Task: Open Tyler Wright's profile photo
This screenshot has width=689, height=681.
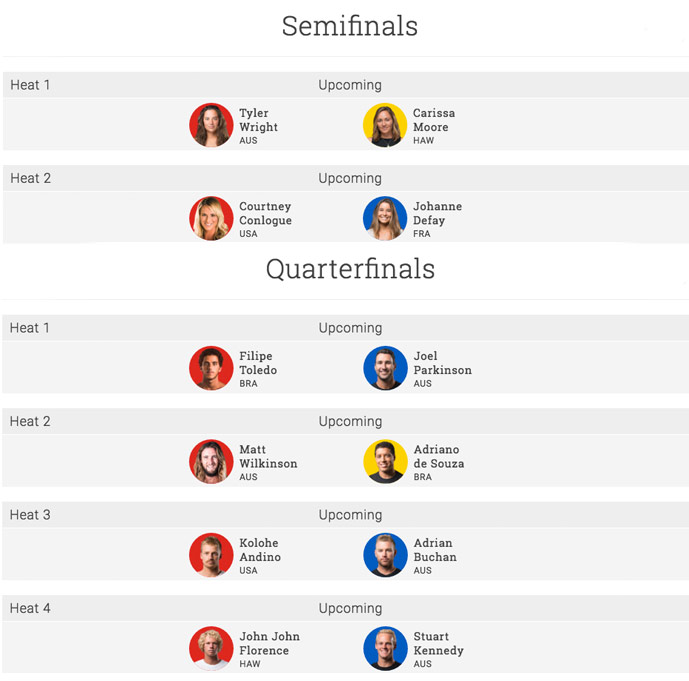Action: (211, 125)
